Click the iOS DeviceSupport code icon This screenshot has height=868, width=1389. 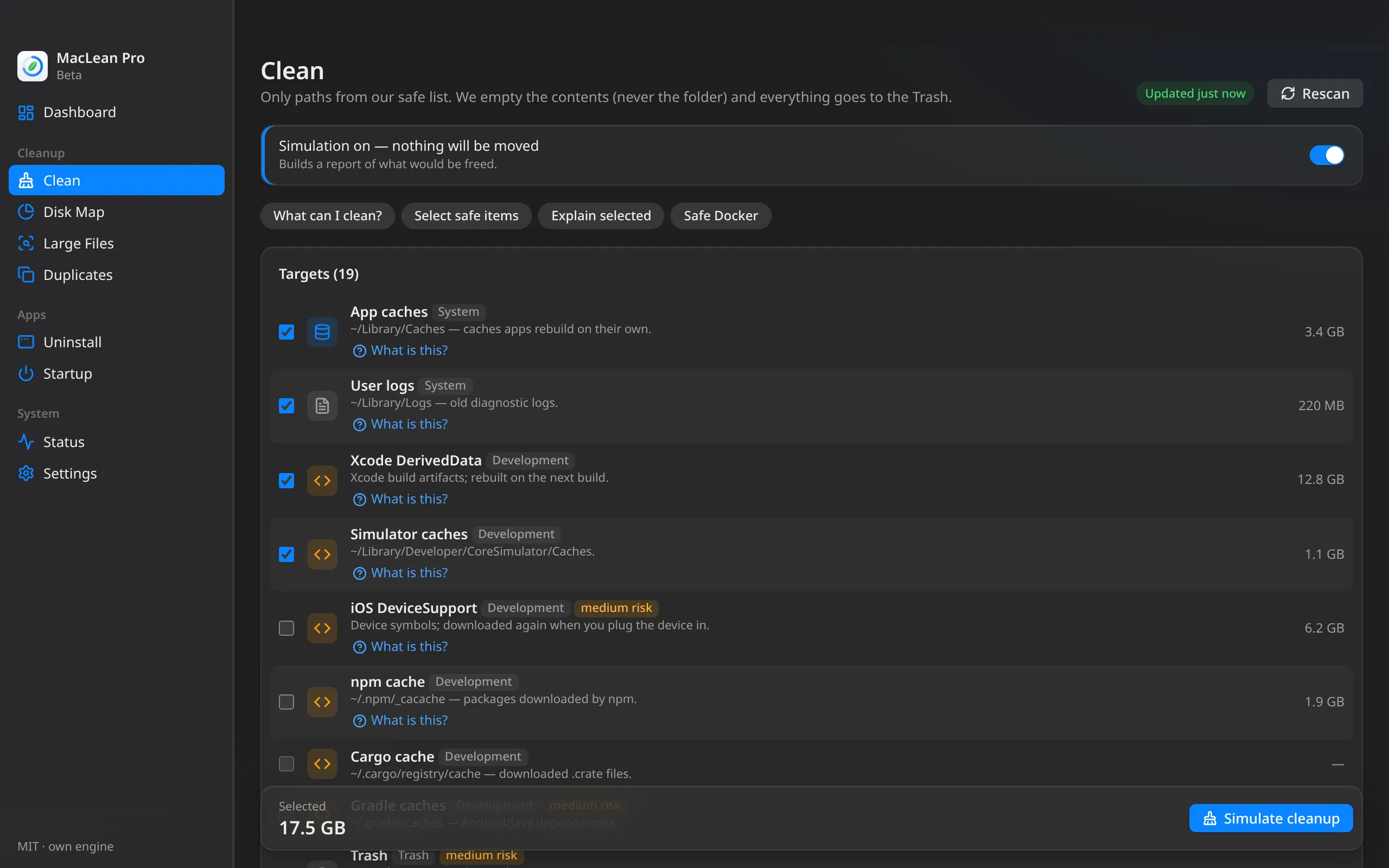[x=322, y=628]
